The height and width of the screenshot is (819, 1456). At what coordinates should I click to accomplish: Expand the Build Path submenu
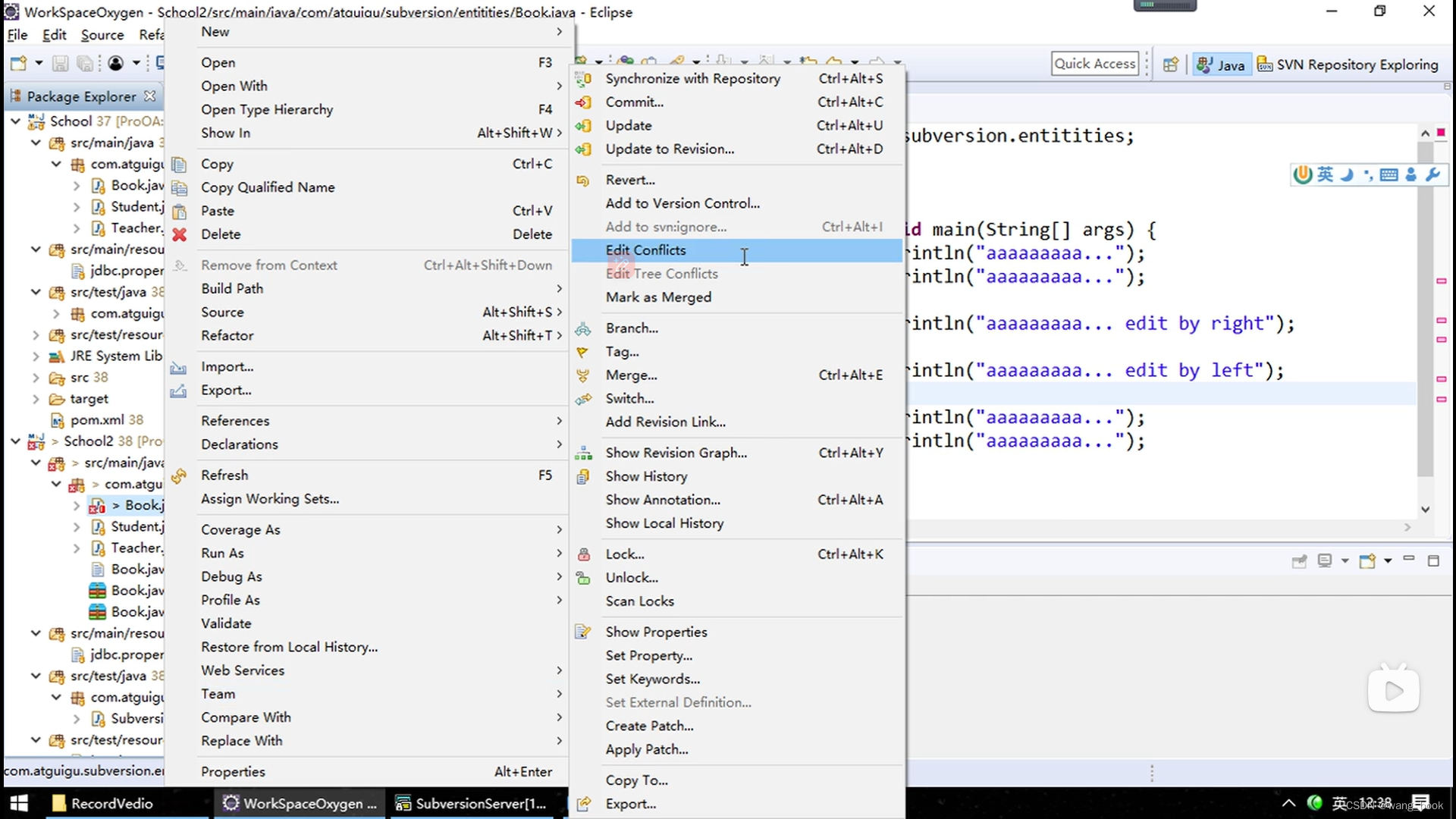point(559,289)
